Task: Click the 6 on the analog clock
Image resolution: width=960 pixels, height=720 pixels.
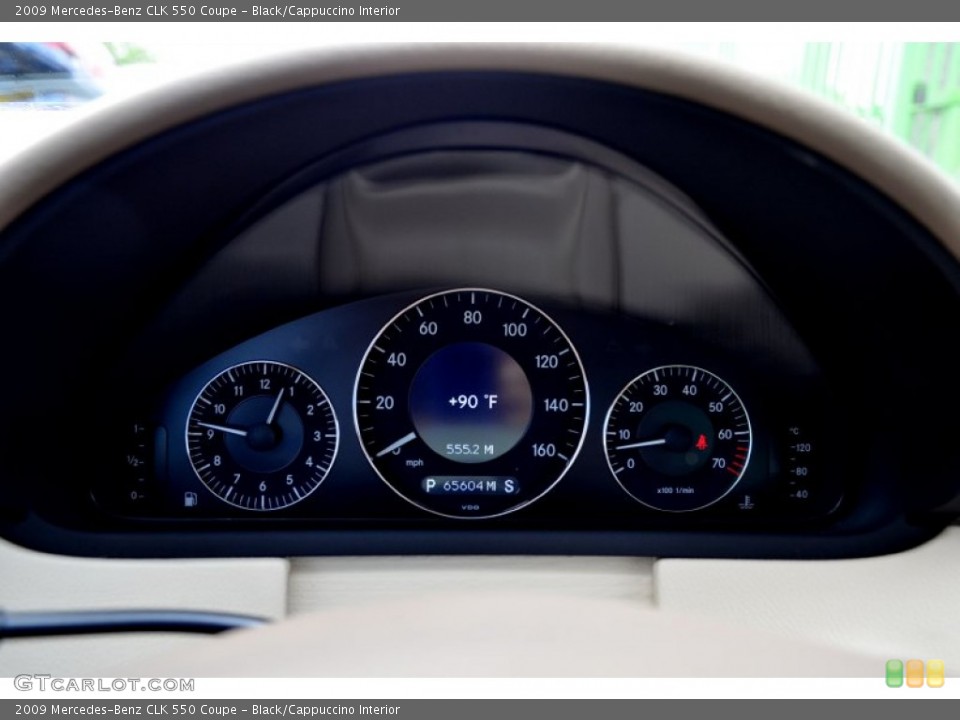Action: 262,486
